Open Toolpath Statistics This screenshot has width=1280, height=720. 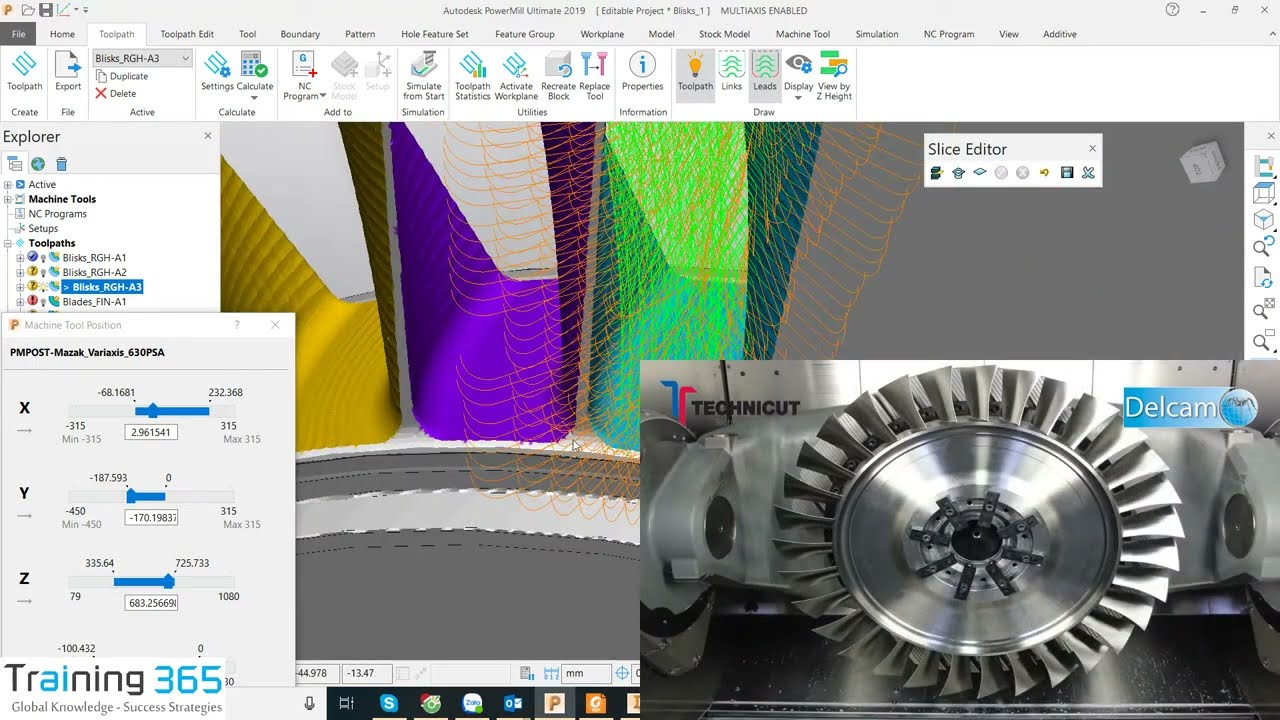coord(473,65)
